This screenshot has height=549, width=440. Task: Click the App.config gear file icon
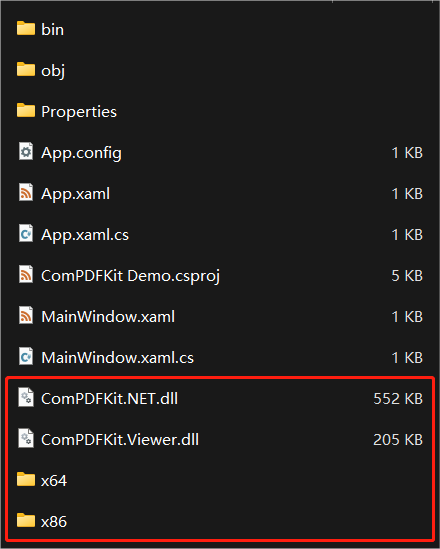26,151
